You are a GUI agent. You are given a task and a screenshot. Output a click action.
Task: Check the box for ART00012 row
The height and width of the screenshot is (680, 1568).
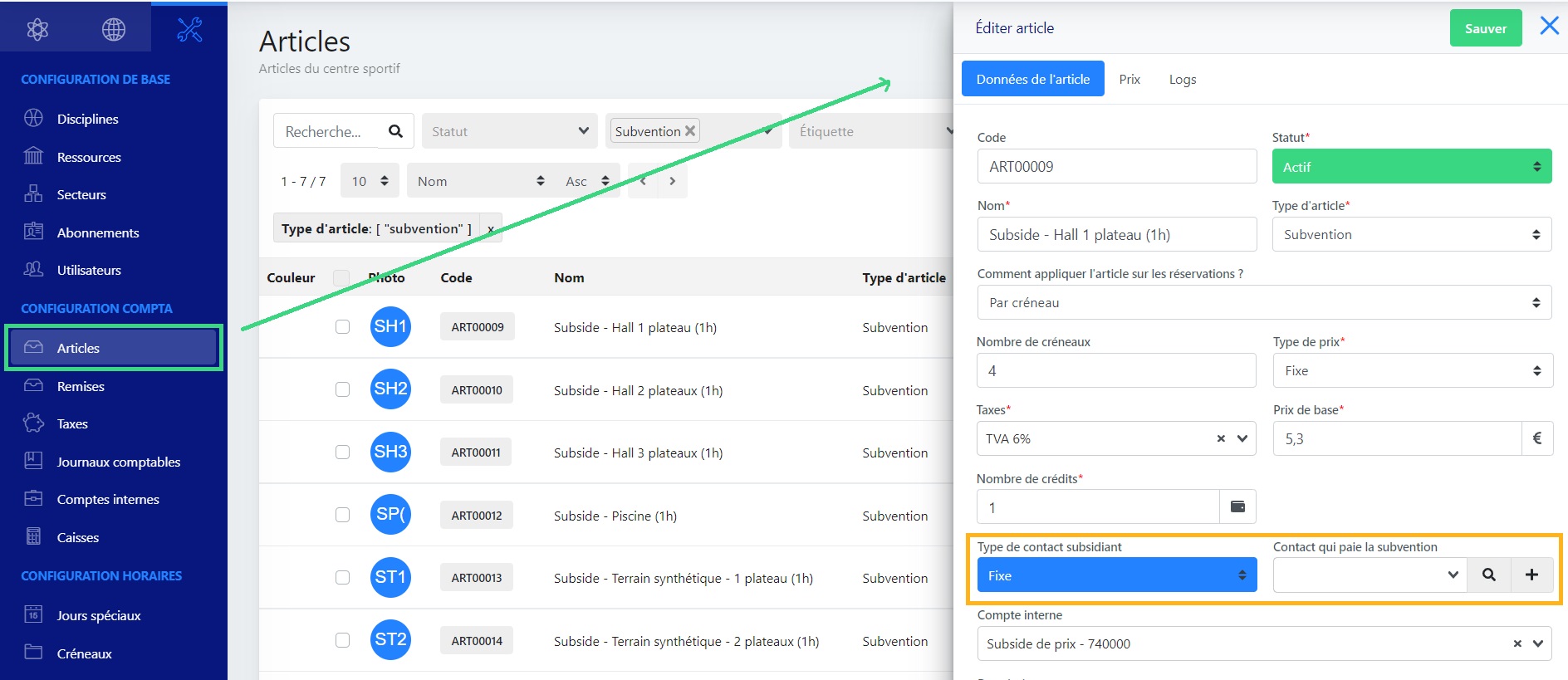342,515
